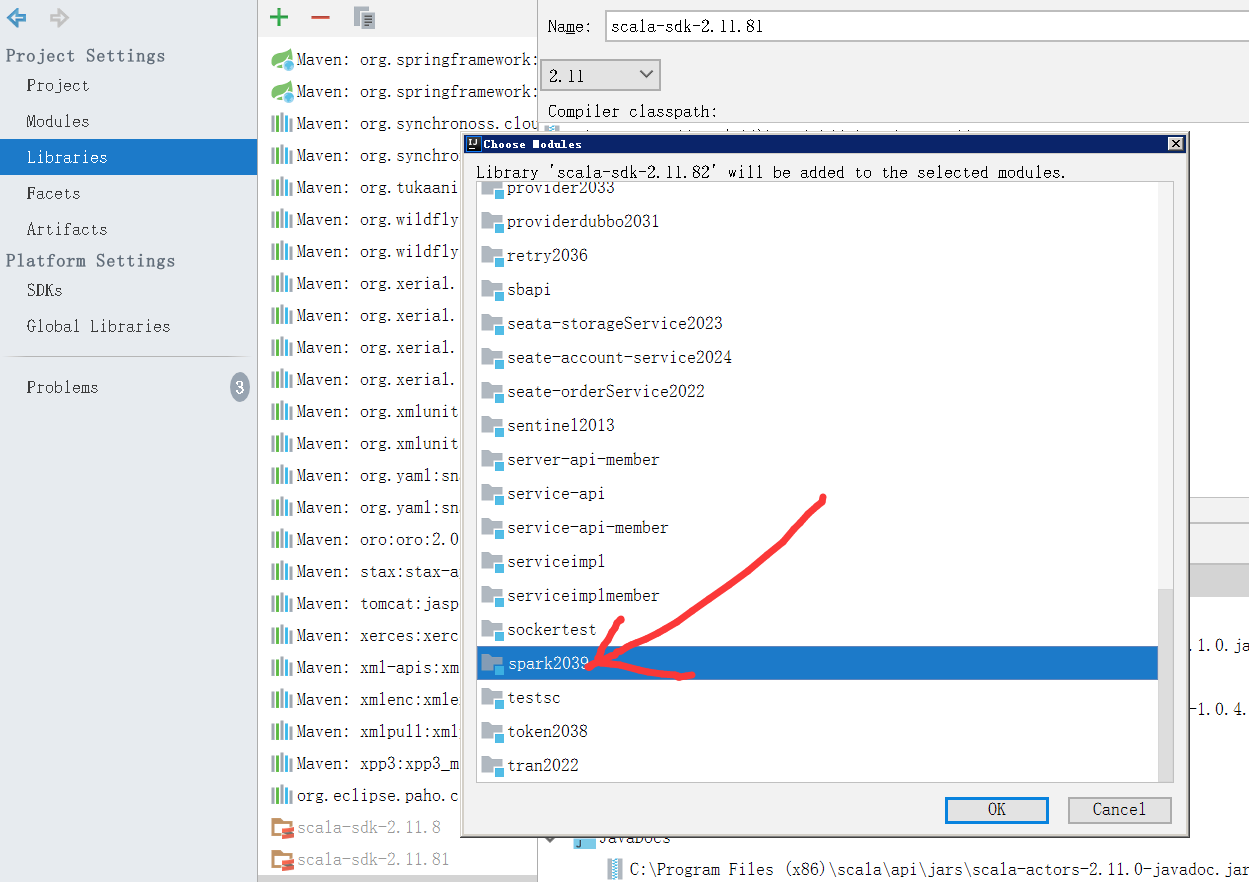Open Global Libraries settings

tap(98, 327)
